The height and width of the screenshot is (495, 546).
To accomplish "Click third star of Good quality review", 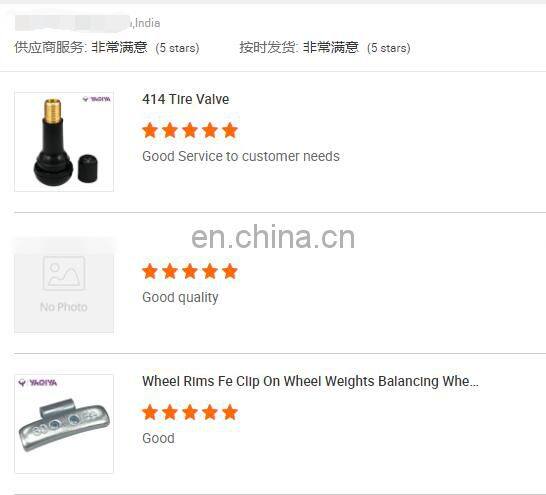I will (x=190, y=271).
